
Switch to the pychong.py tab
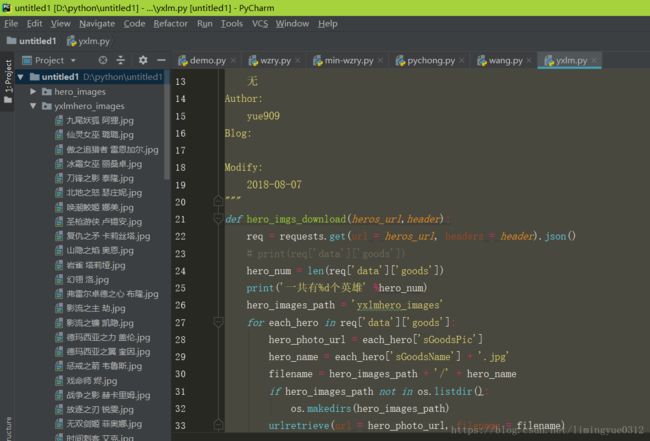click(431, 61)
